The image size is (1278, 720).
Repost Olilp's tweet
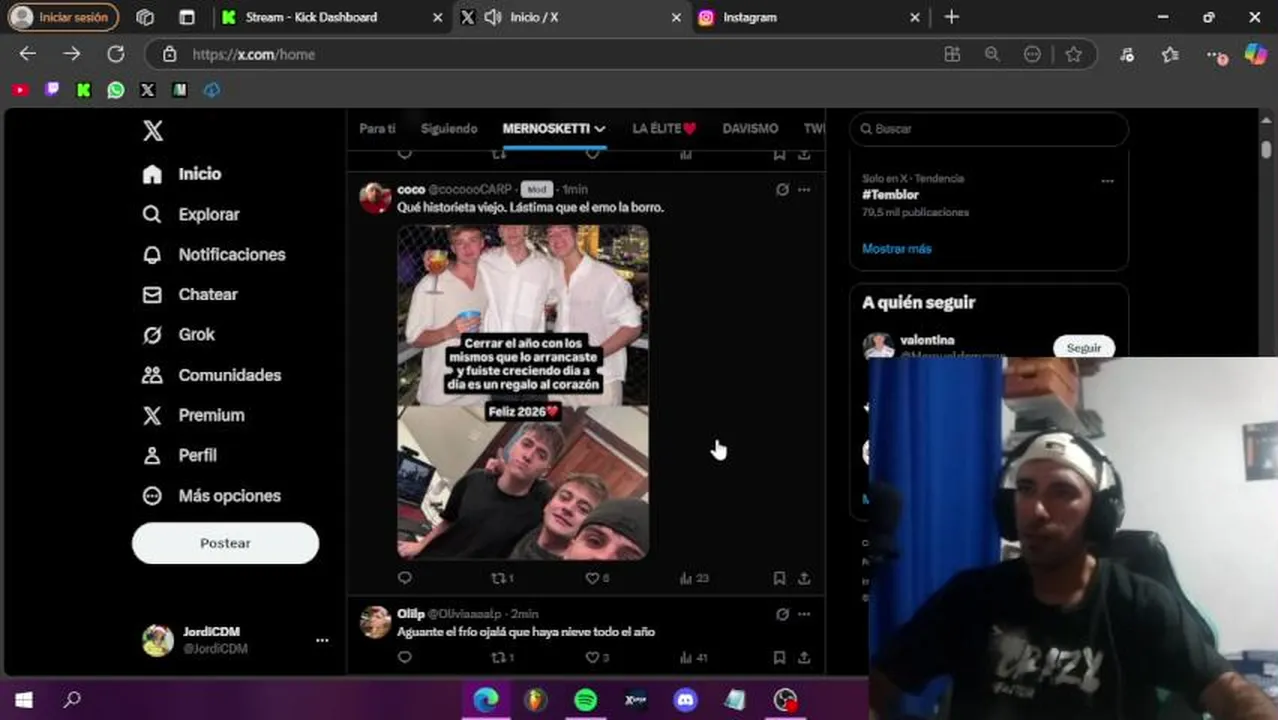point(501,657)
